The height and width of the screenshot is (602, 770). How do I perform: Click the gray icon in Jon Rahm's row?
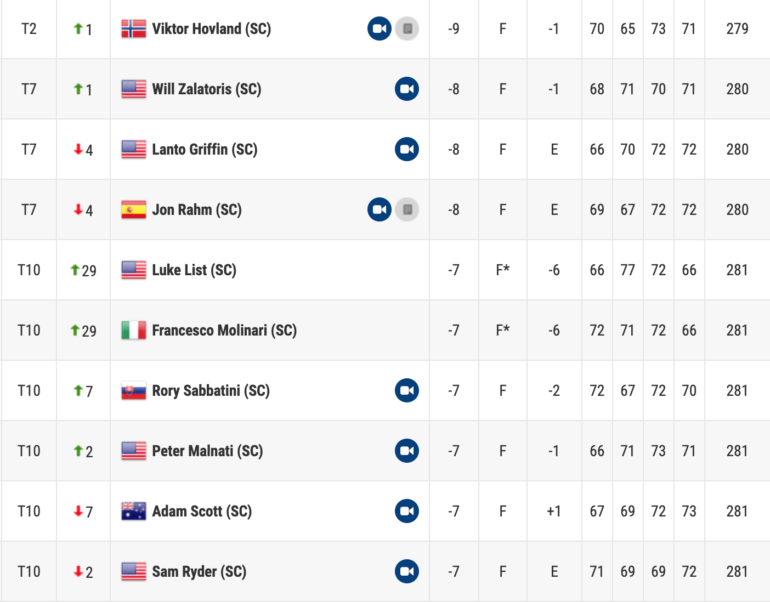click(x=406, y=209)
